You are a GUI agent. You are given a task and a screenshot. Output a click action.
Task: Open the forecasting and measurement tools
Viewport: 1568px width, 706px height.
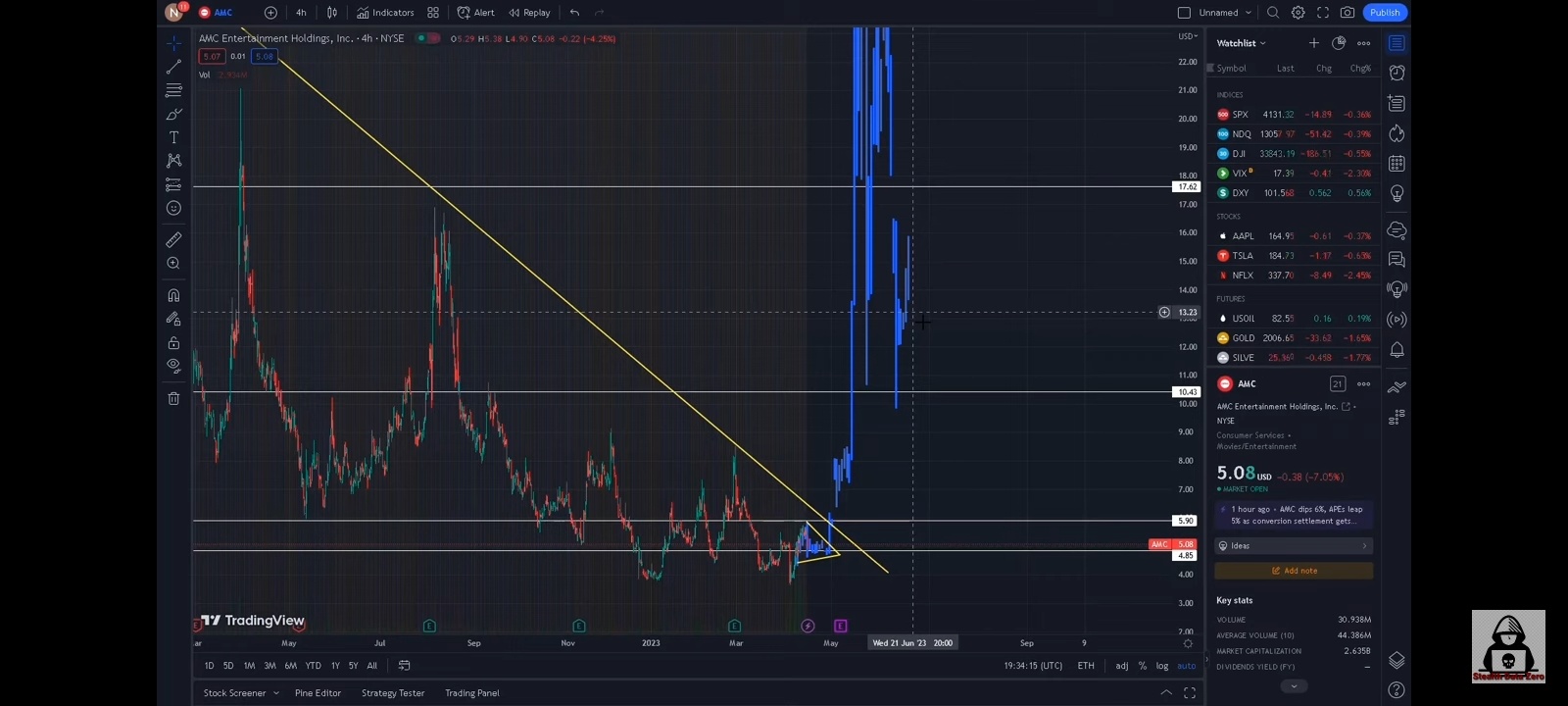click(173, 184)
